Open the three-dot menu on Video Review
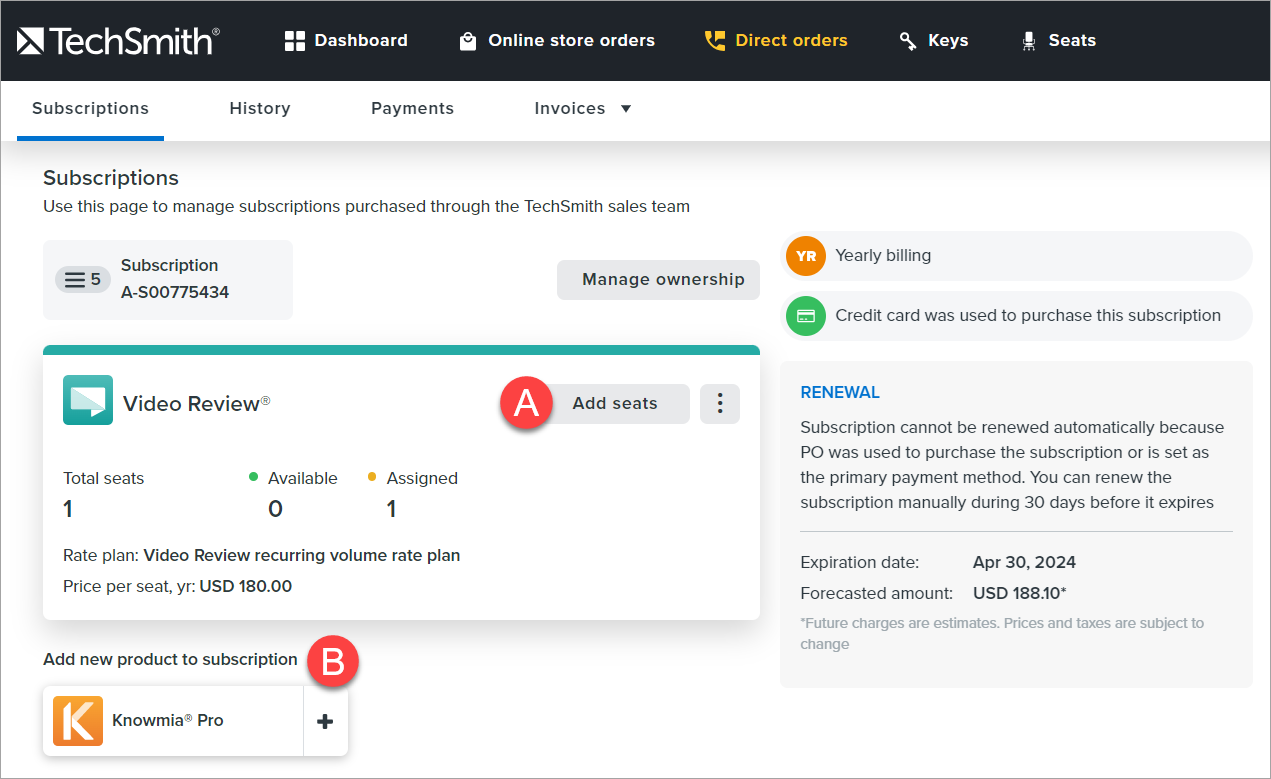The image size is (1271, 779). coord(719,403)
